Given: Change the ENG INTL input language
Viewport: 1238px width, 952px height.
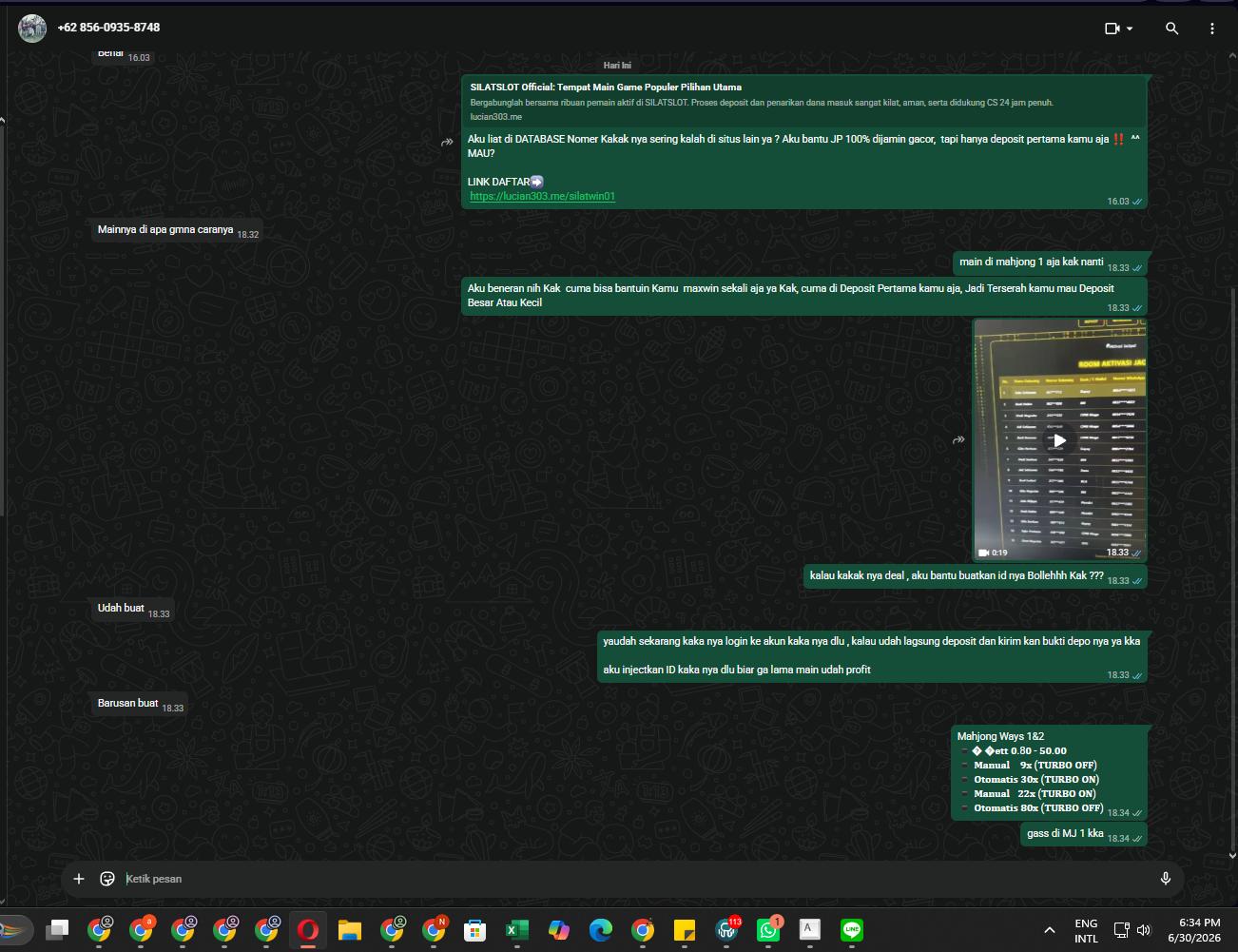Looking at the screenshot, I should (x=1086, y=930).
